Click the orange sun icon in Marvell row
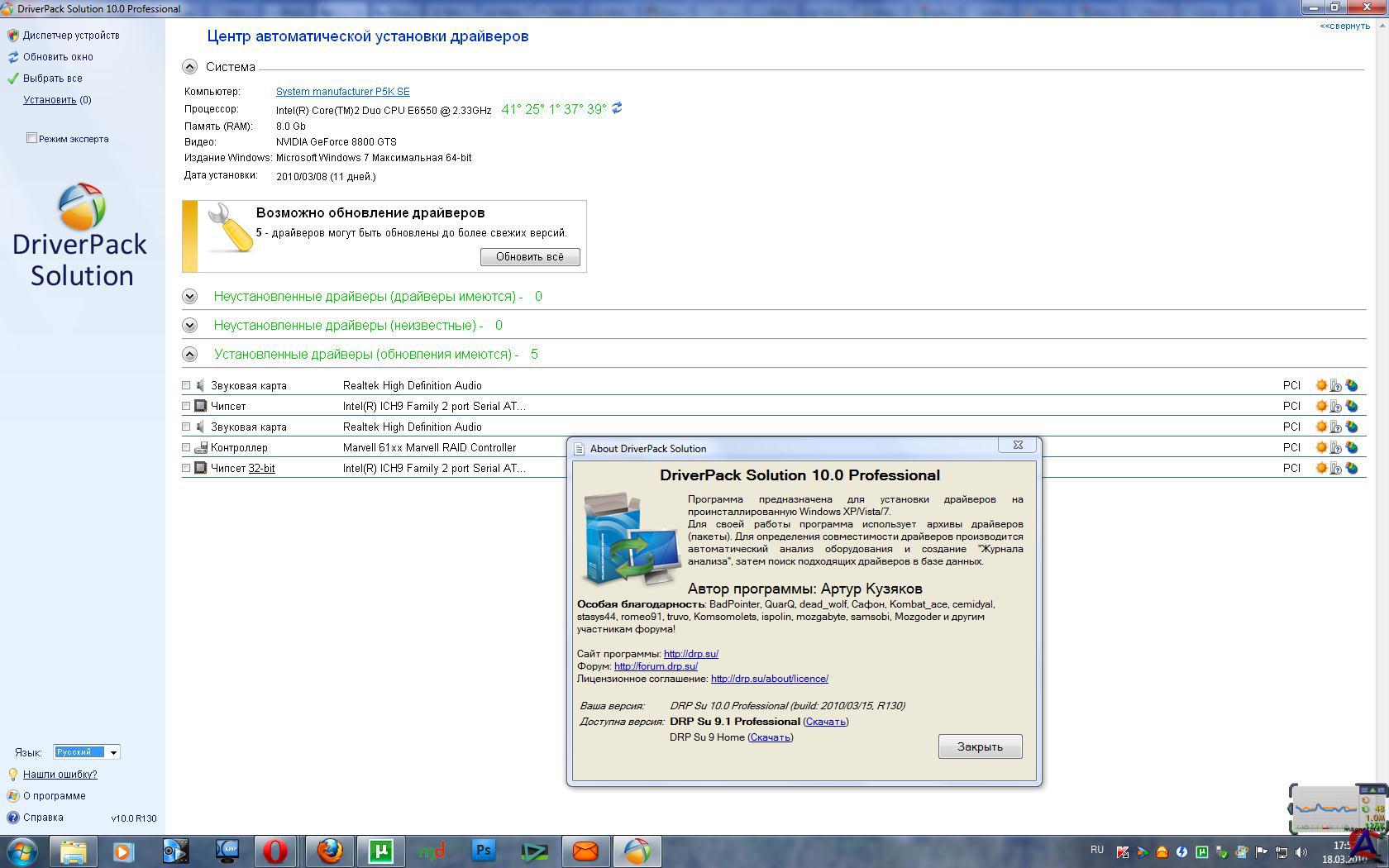 point(1321,447)
